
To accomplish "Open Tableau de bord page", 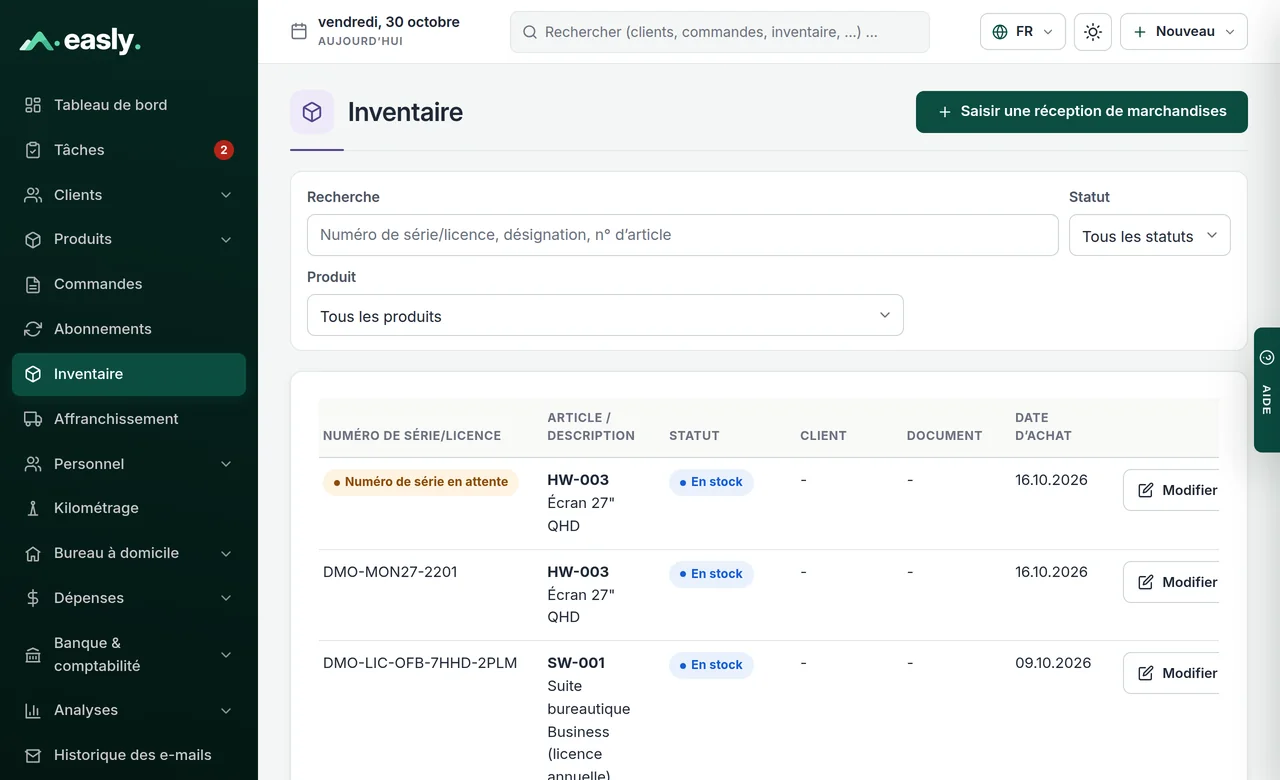I will click(x=129, y=105).
